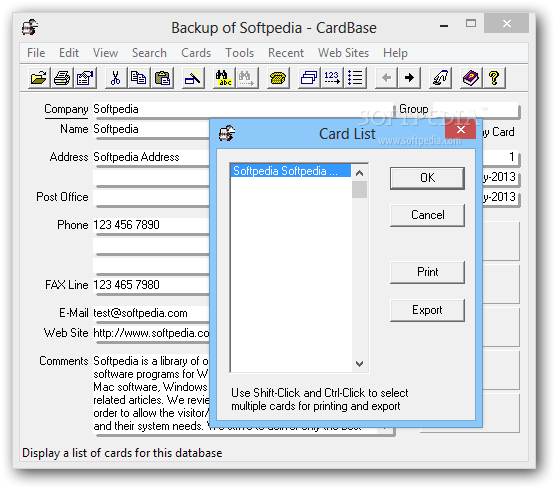
Task: Click the Company label
Action: point(66,109)
